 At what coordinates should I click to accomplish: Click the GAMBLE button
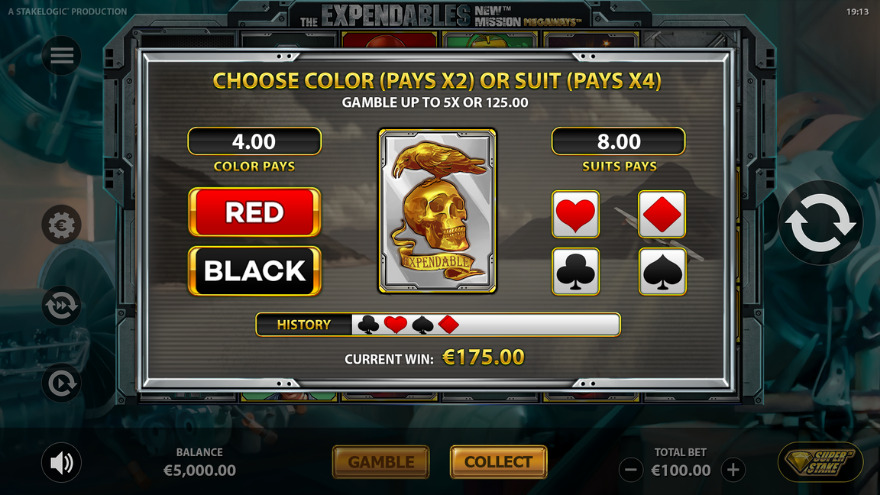point(381,462)
